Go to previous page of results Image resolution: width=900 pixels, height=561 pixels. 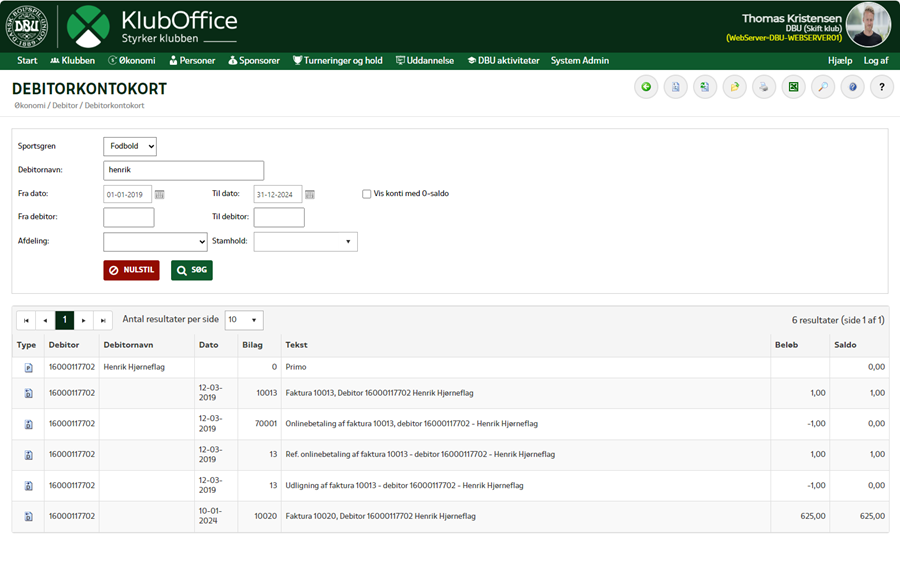click(x=45, y=320)
